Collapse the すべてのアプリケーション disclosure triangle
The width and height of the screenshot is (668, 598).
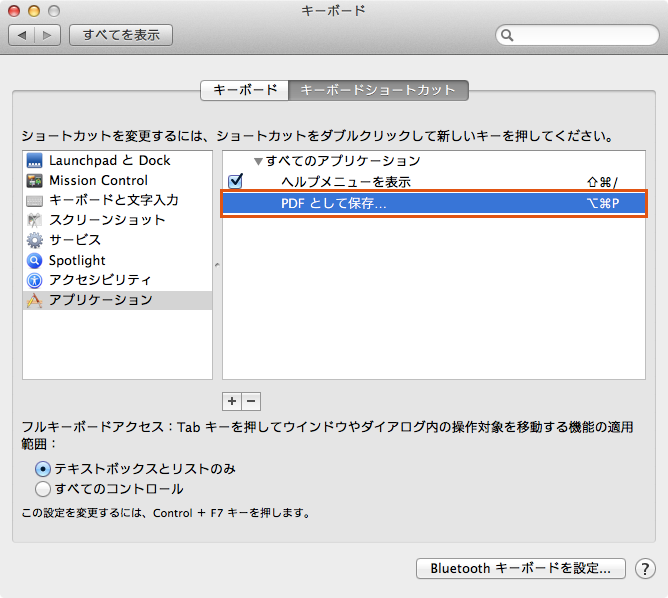coord(258,161)
